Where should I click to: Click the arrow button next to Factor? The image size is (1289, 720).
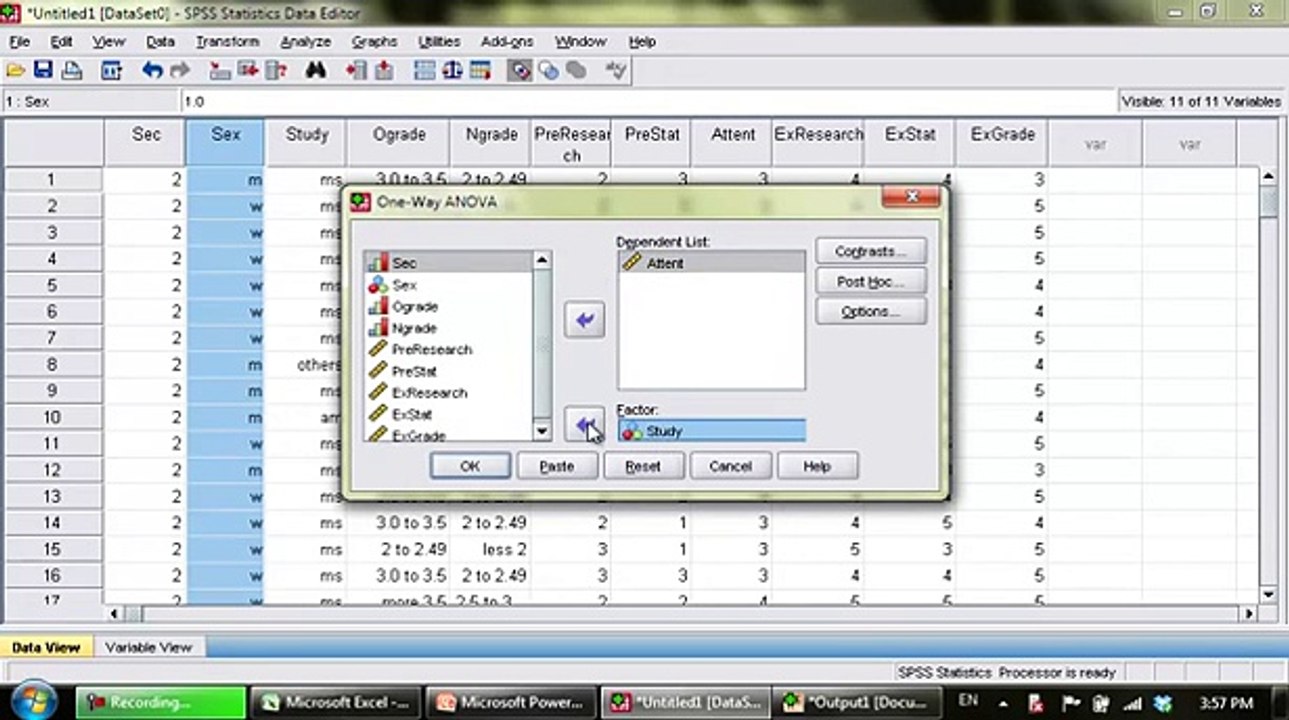[584, 426]
